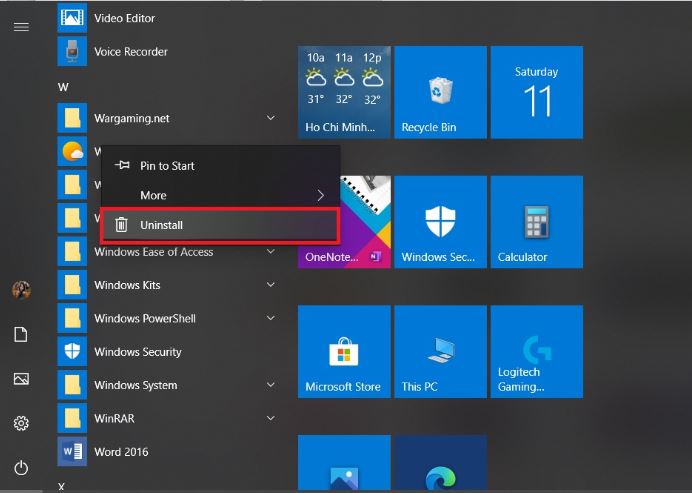Image resolution: width=692 pixels, height=493 pixels.
Task: Launch the Calculator tile
Action: pyautogui.click(x=537, y=222)
